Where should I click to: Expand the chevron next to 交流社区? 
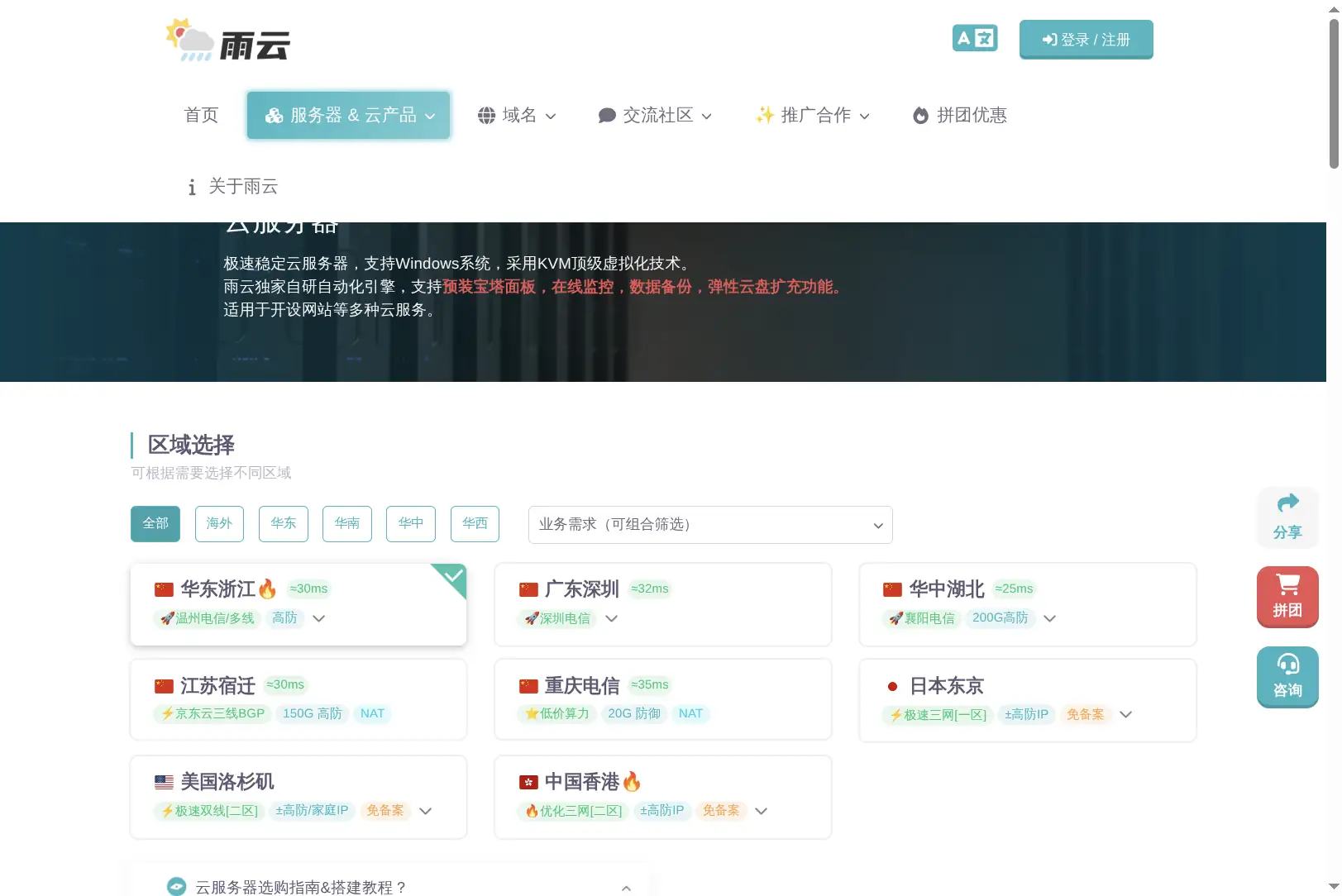(707, 117)
